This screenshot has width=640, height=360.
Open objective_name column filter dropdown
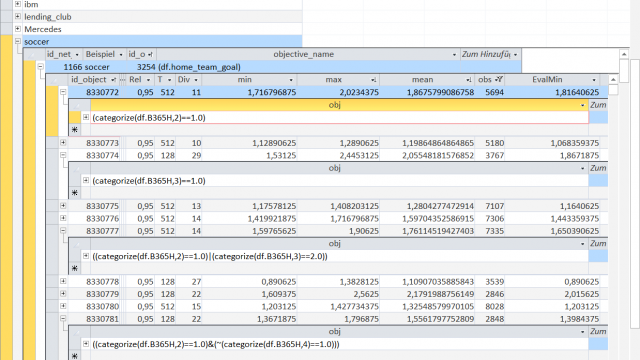tap(454, 54)
